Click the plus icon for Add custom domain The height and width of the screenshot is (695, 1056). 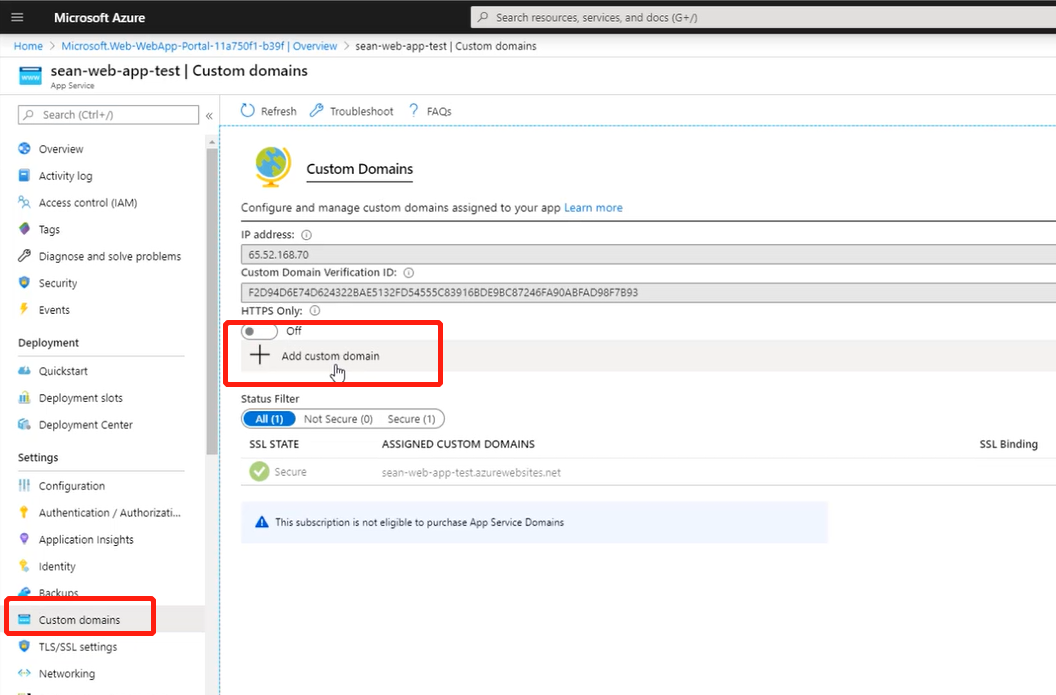tap(259, 355)
